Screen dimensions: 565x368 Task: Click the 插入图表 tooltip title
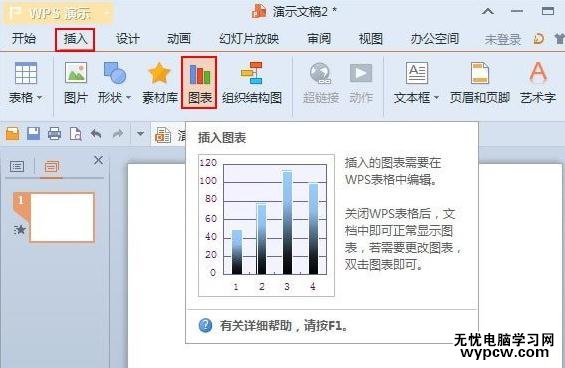222,138
